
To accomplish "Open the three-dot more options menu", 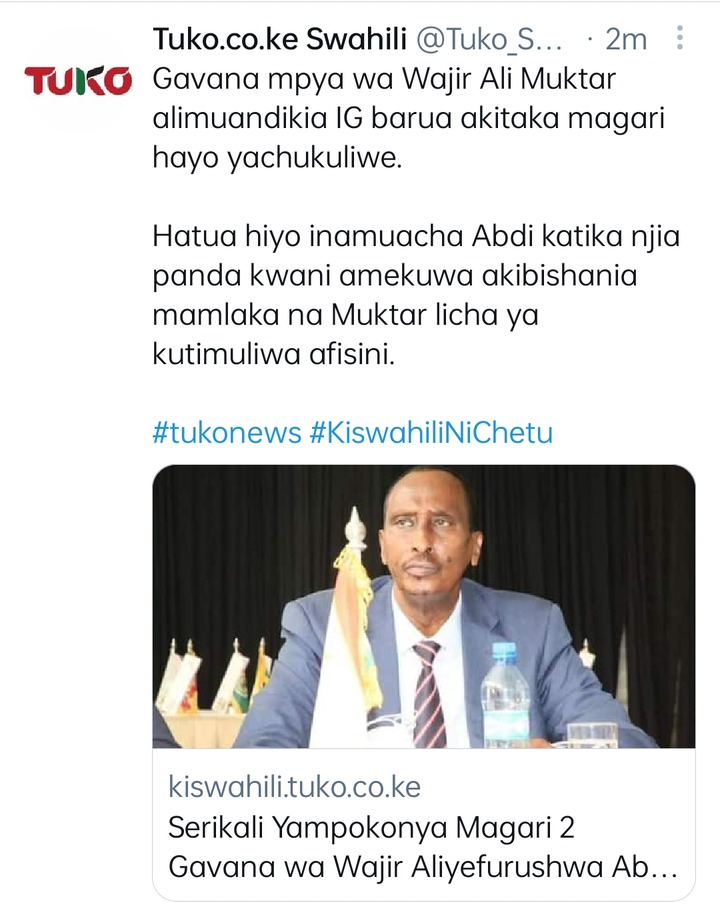I will 680,38.
